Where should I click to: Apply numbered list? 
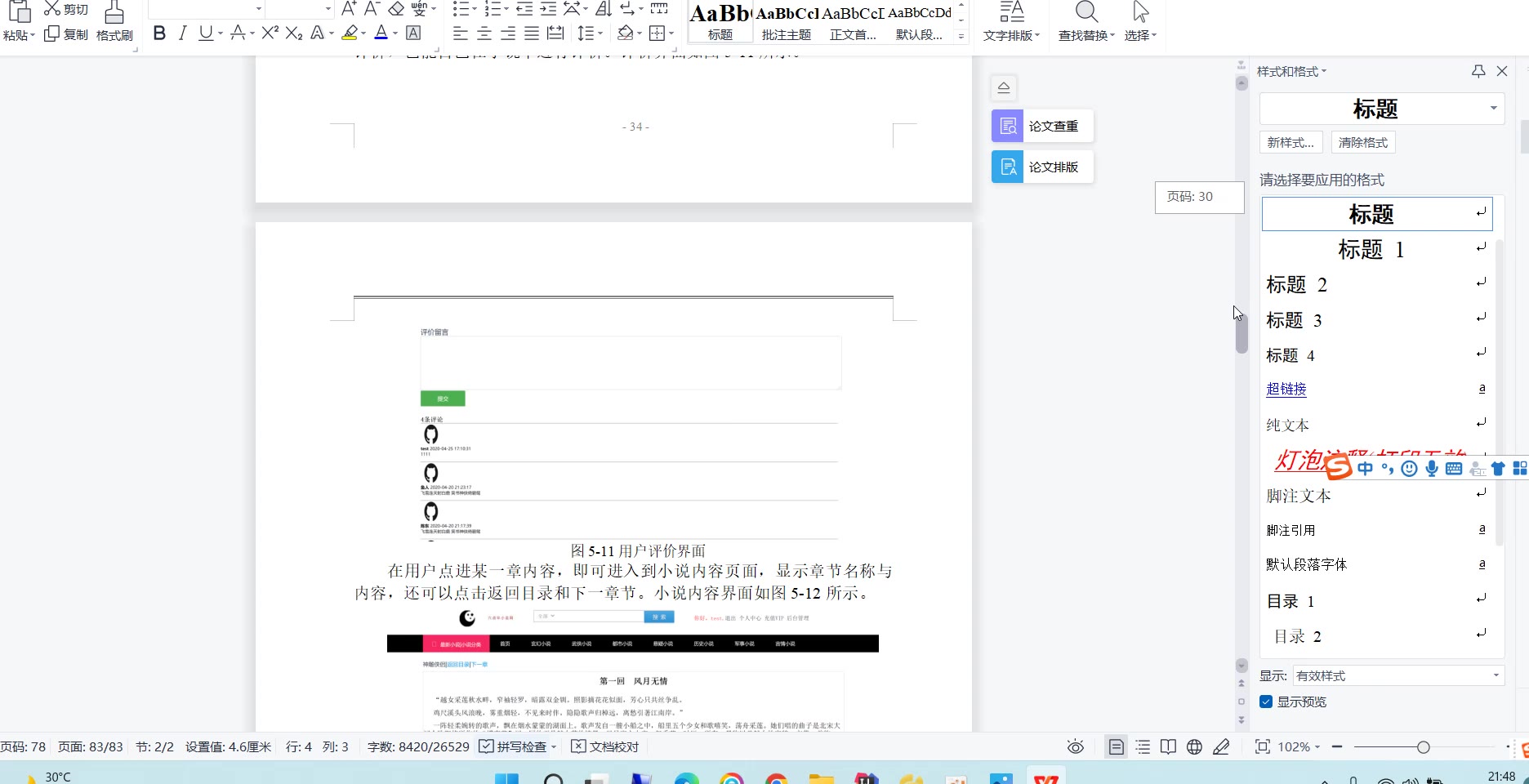click(493, 9)
